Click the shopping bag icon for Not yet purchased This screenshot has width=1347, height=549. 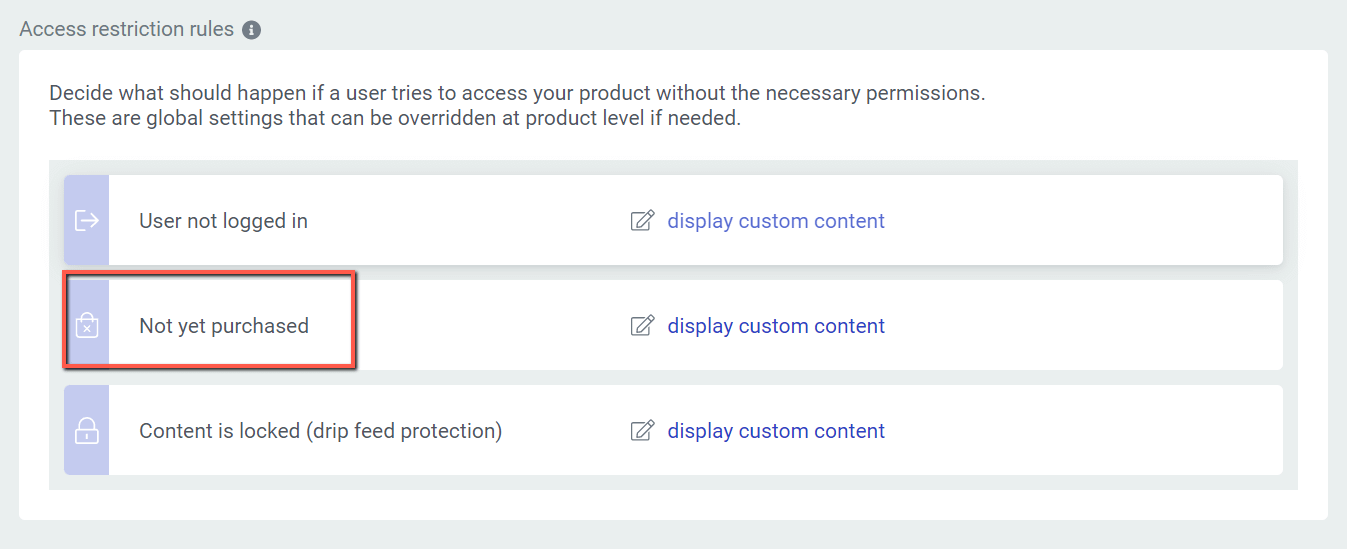point(87,326)
